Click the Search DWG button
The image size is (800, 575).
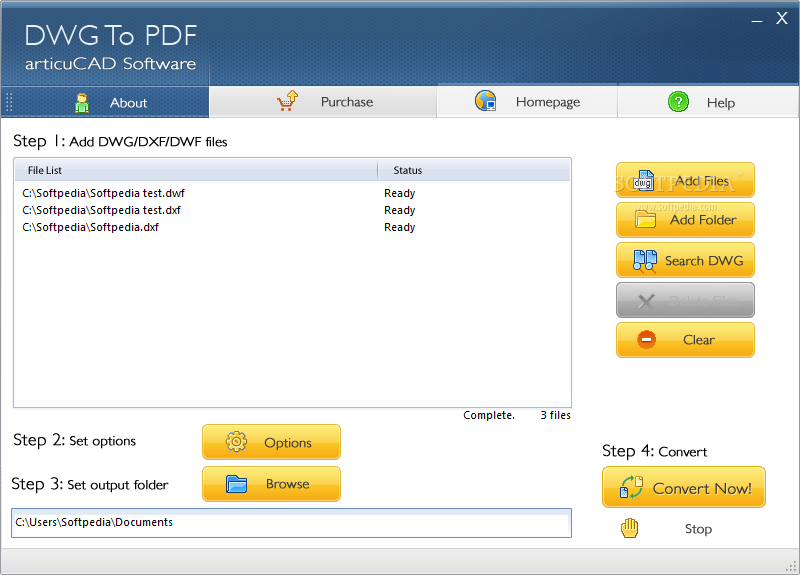pyautogui.click(x=685, y=260)
